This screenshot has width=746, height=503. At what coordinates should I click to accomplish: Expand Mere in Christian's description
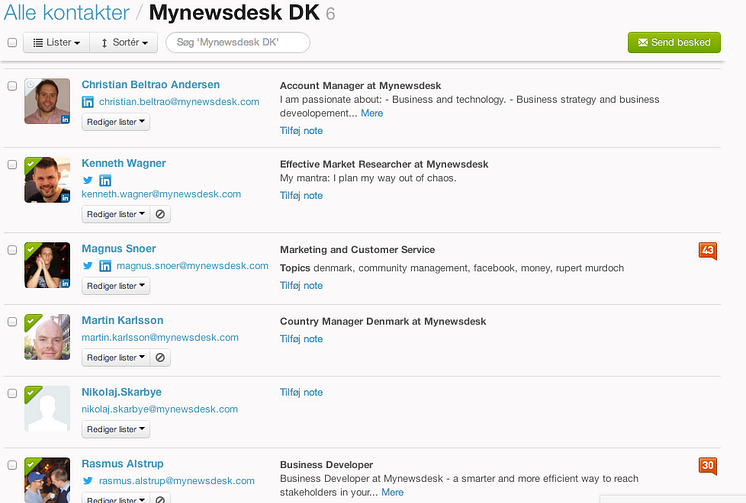click(x=372, y=113)
